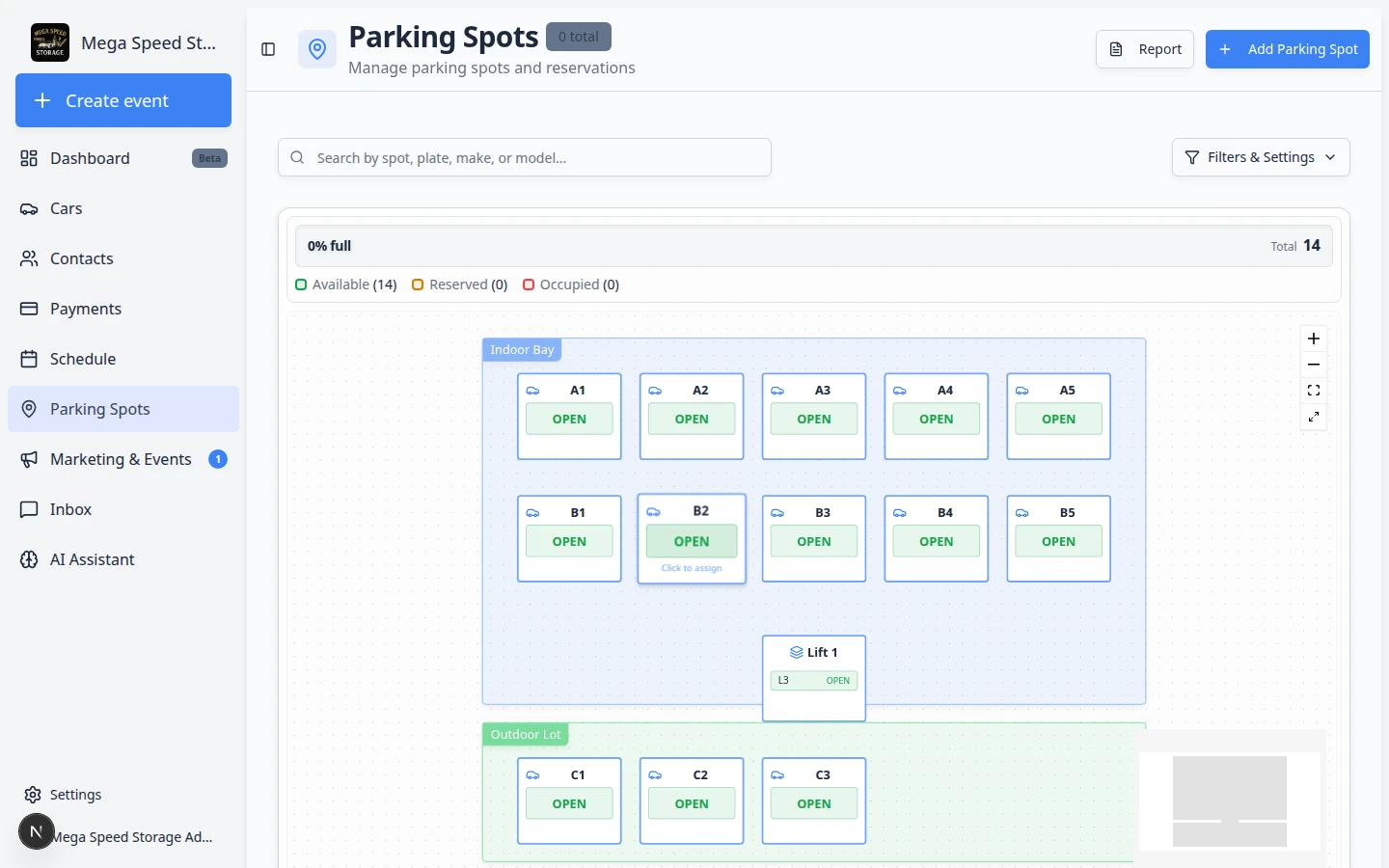Open Contacts in the sidebar

[x=123, y=258]
